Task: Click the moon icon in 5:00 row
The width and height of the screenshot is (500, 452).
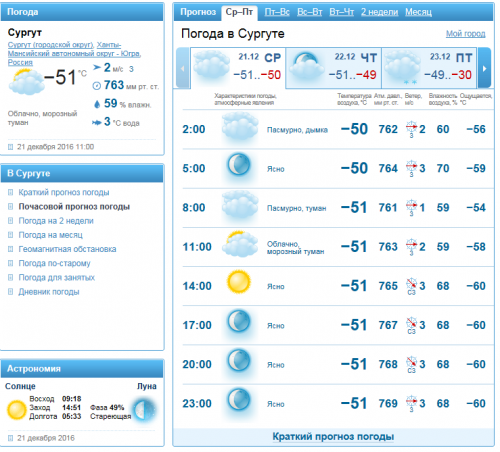Action: [239, 165]
